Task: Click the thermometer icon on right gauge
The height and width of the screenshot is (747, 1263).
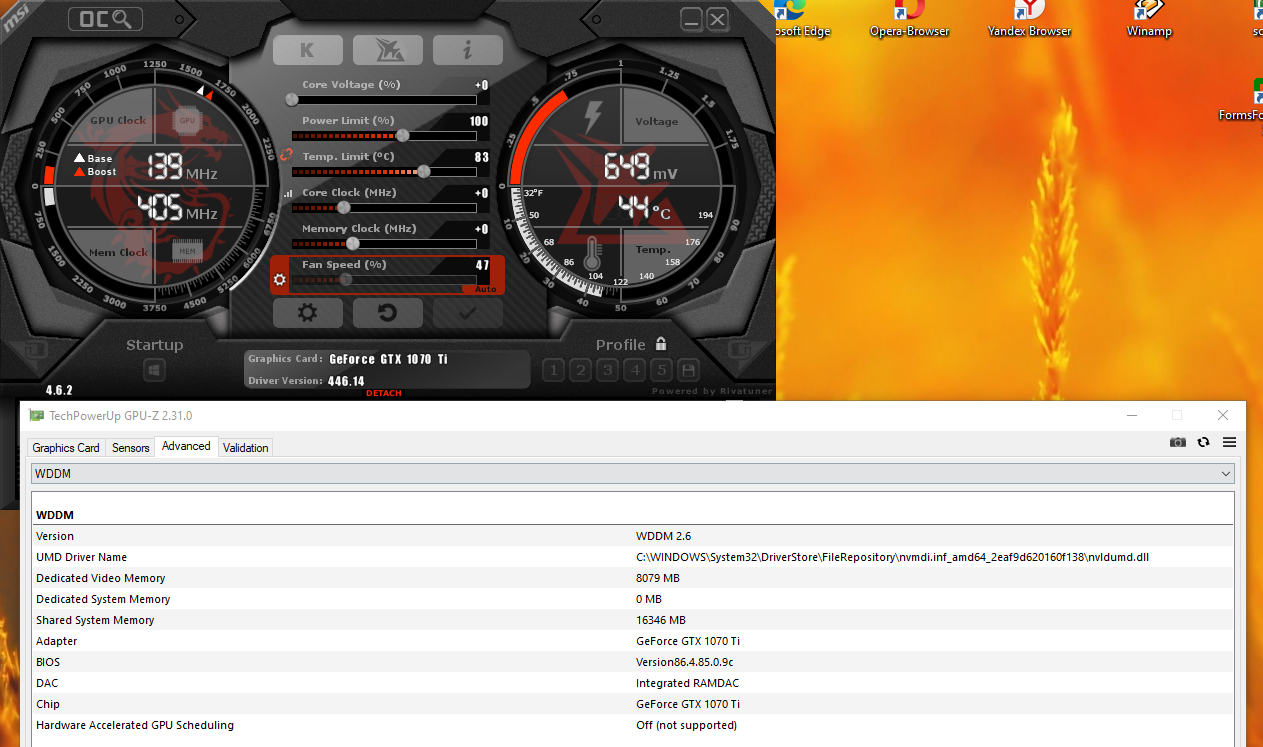Action: tap(592, 253)
